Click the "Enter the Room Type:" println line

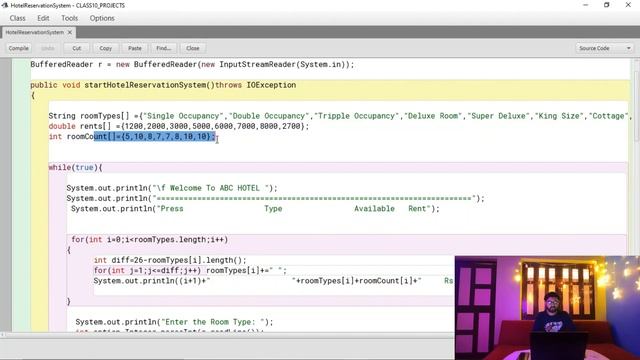click(x=174, y=322)
